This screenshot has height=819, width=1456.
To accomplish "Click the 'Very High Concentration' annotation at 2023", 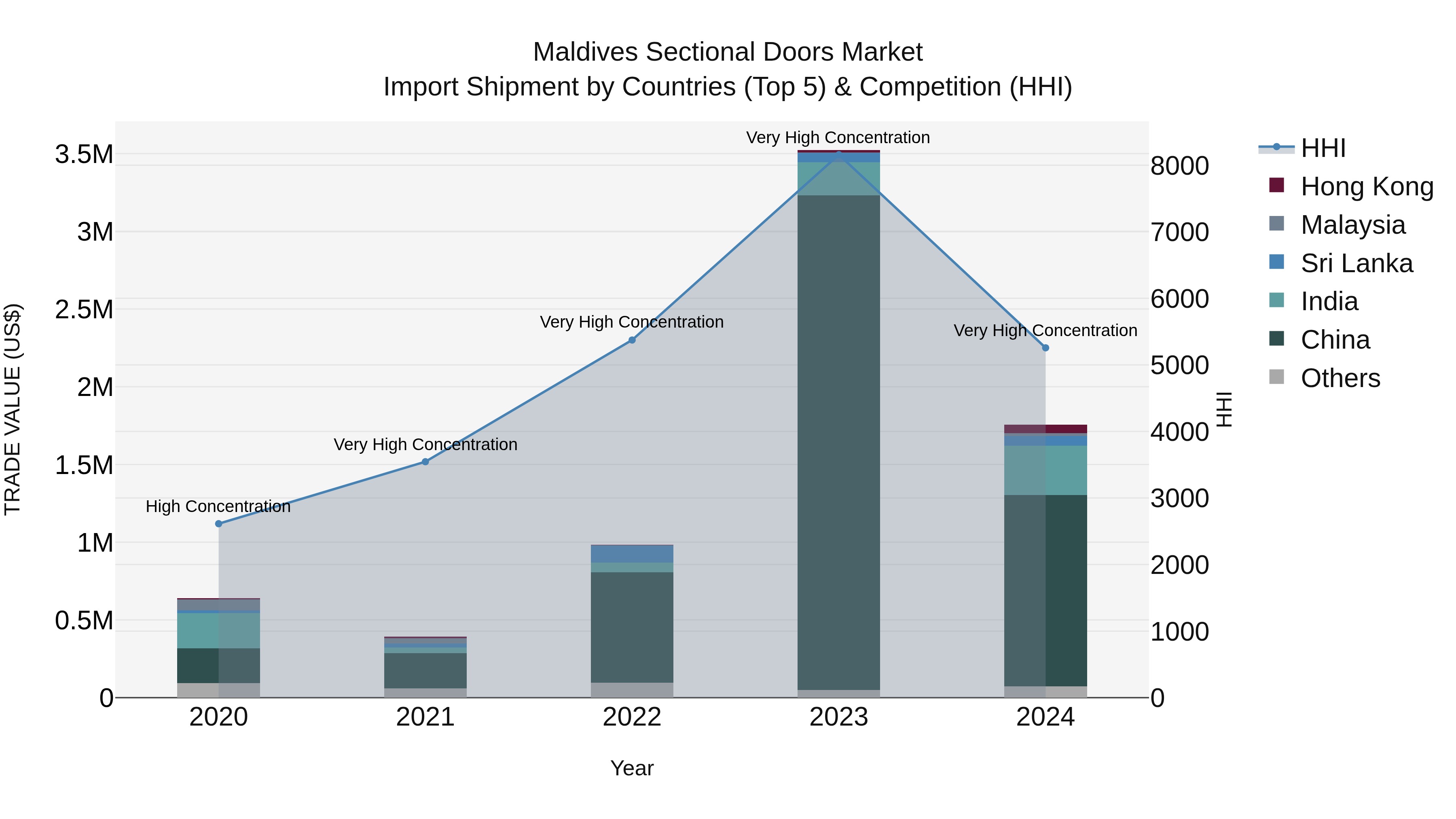I will click(x=838, y=138).
